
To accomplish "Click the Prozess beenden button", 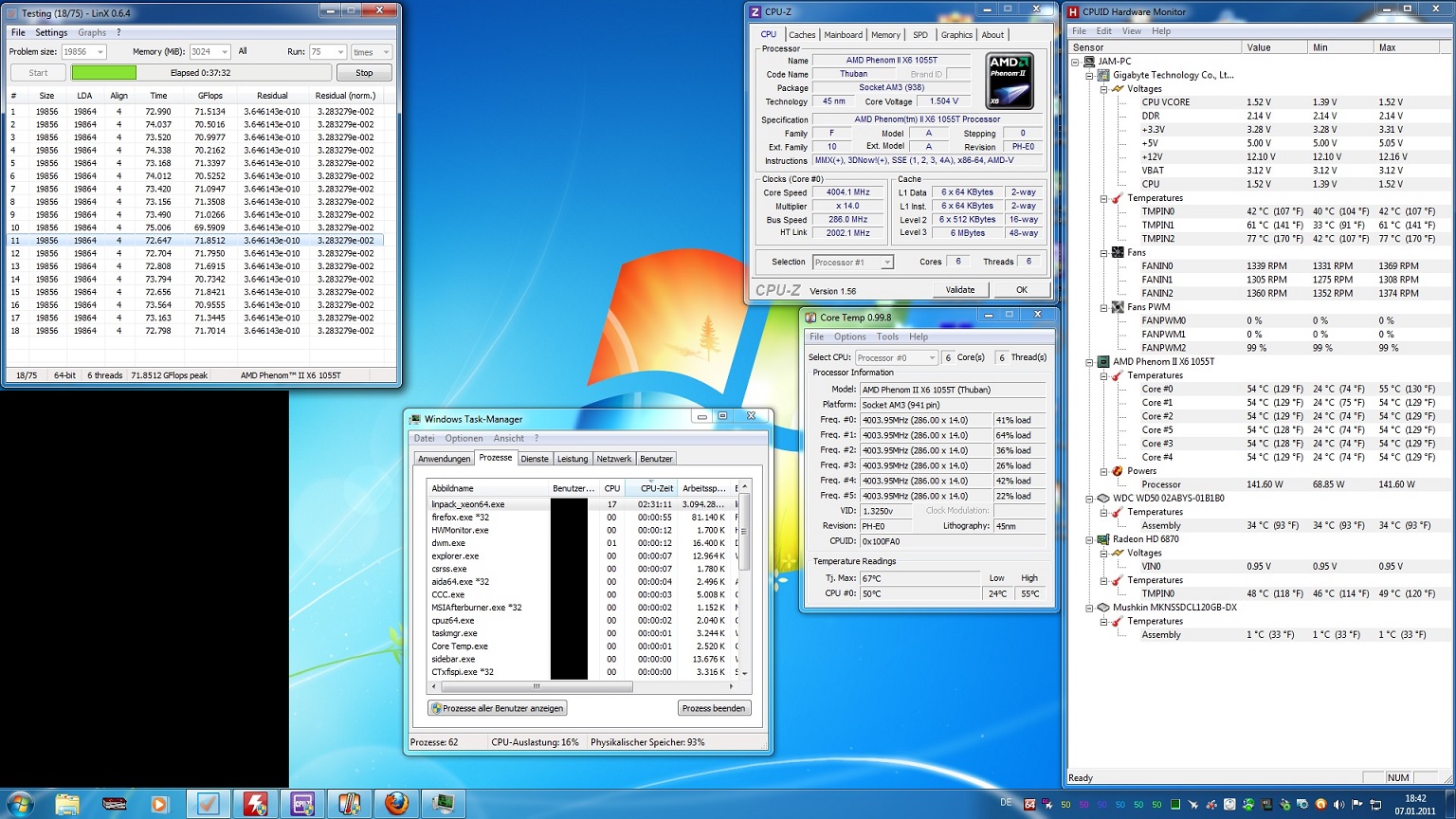I will click(x=714, y=708).
